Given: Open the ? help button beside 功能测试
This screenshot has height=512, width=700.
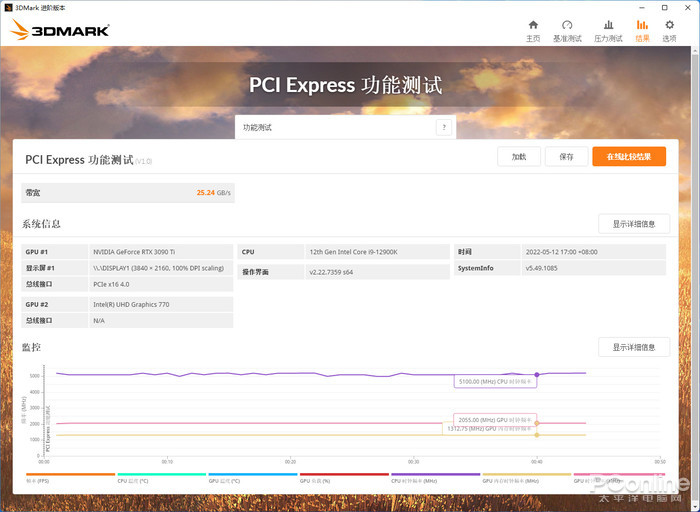Looking at the screenshot, I should click(x=444, y=127).
